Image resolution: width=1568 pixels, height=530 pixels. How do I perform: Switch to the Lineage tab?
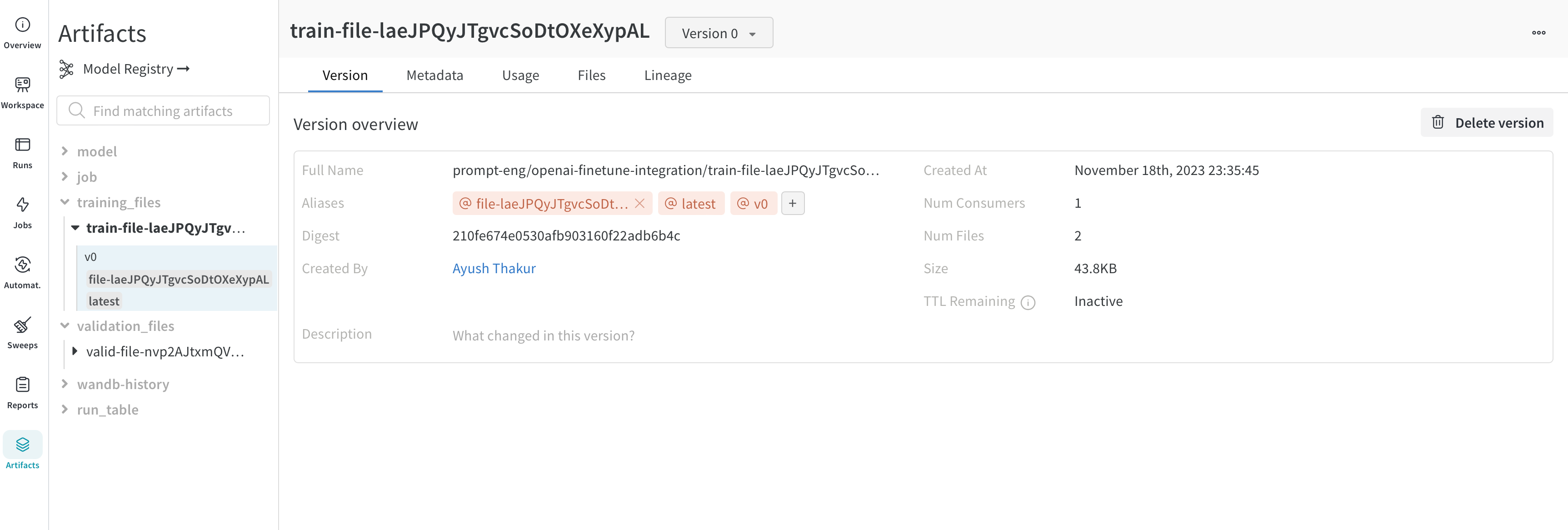[667, 75]
